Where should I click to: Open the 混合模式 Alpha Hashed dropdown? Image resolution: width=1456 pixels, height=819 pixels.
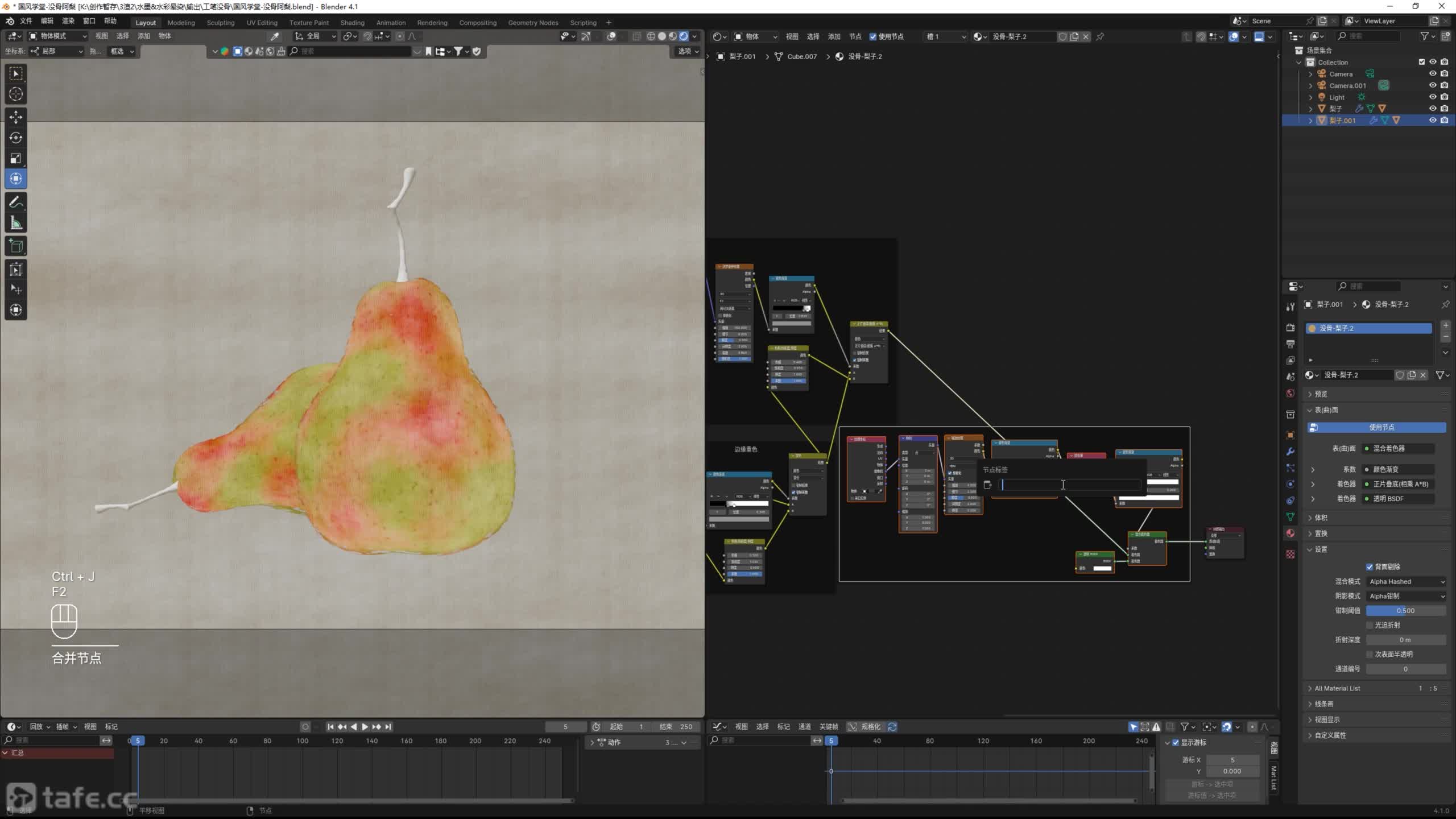[1406, 581]
